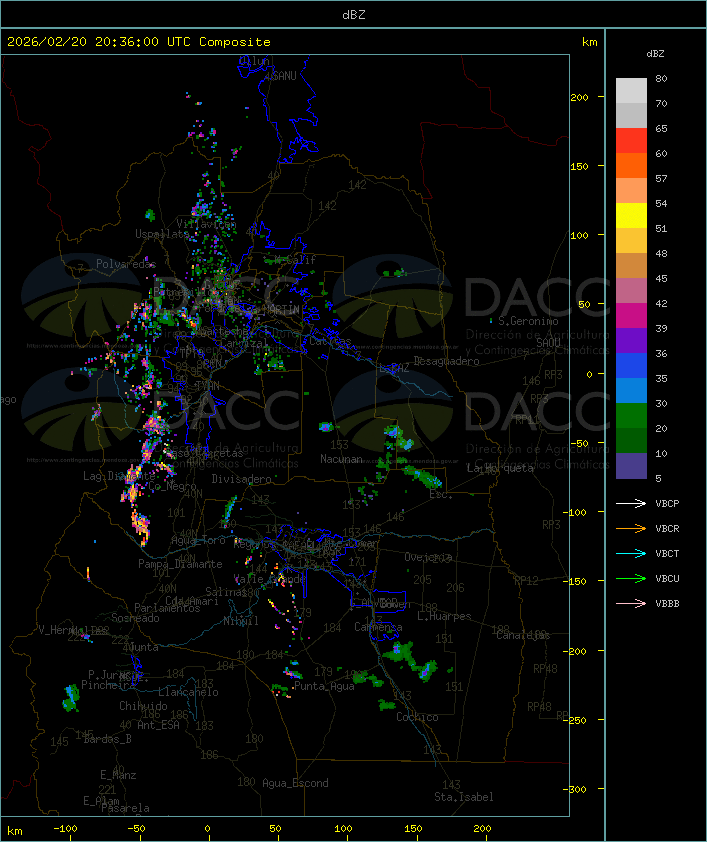Click the km label at bottom left
The width and height of the screenshot is (707, 842).
point(15,831)
